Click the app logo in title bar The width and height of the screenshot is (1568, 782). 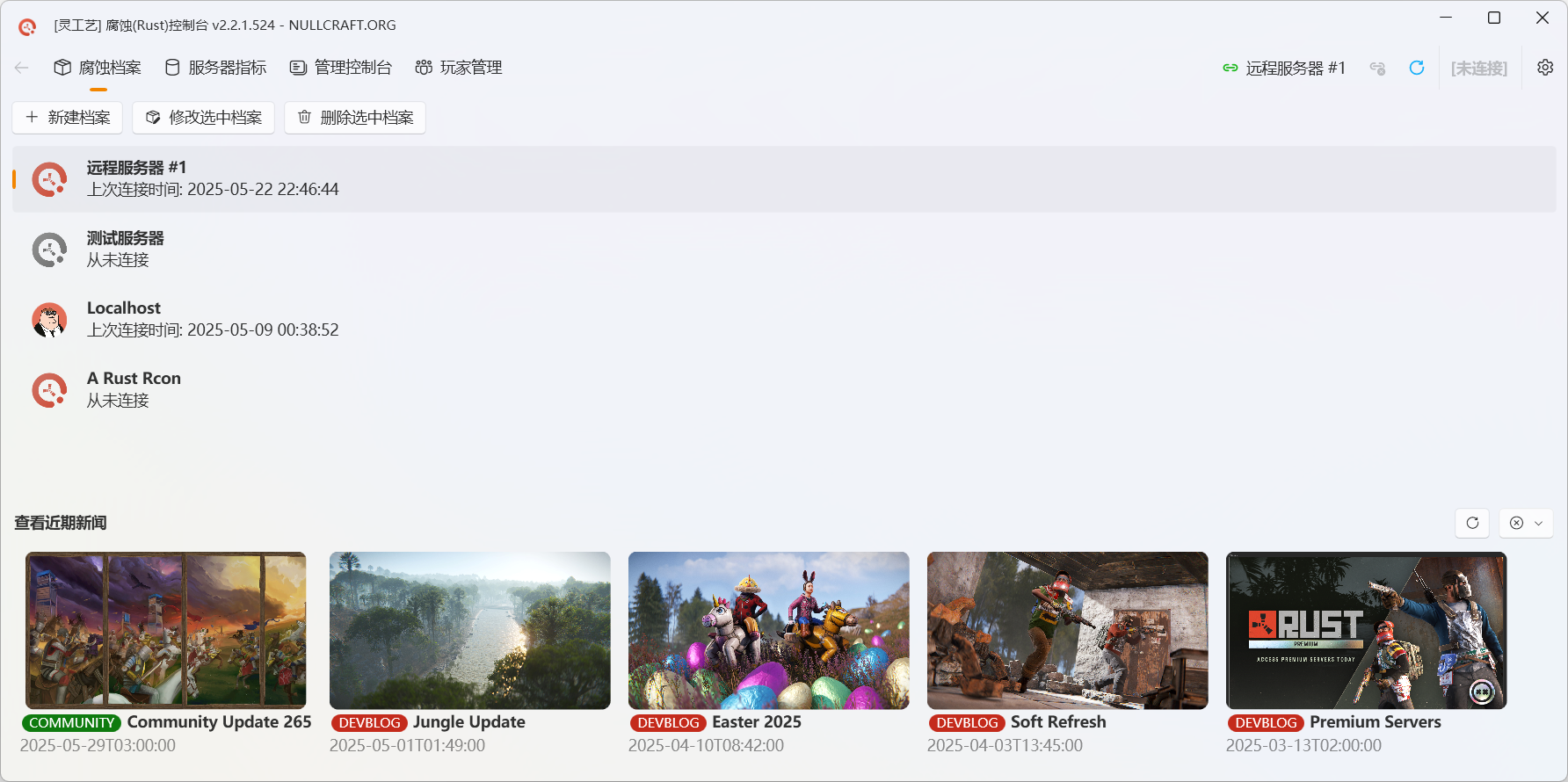pos(27,26)
